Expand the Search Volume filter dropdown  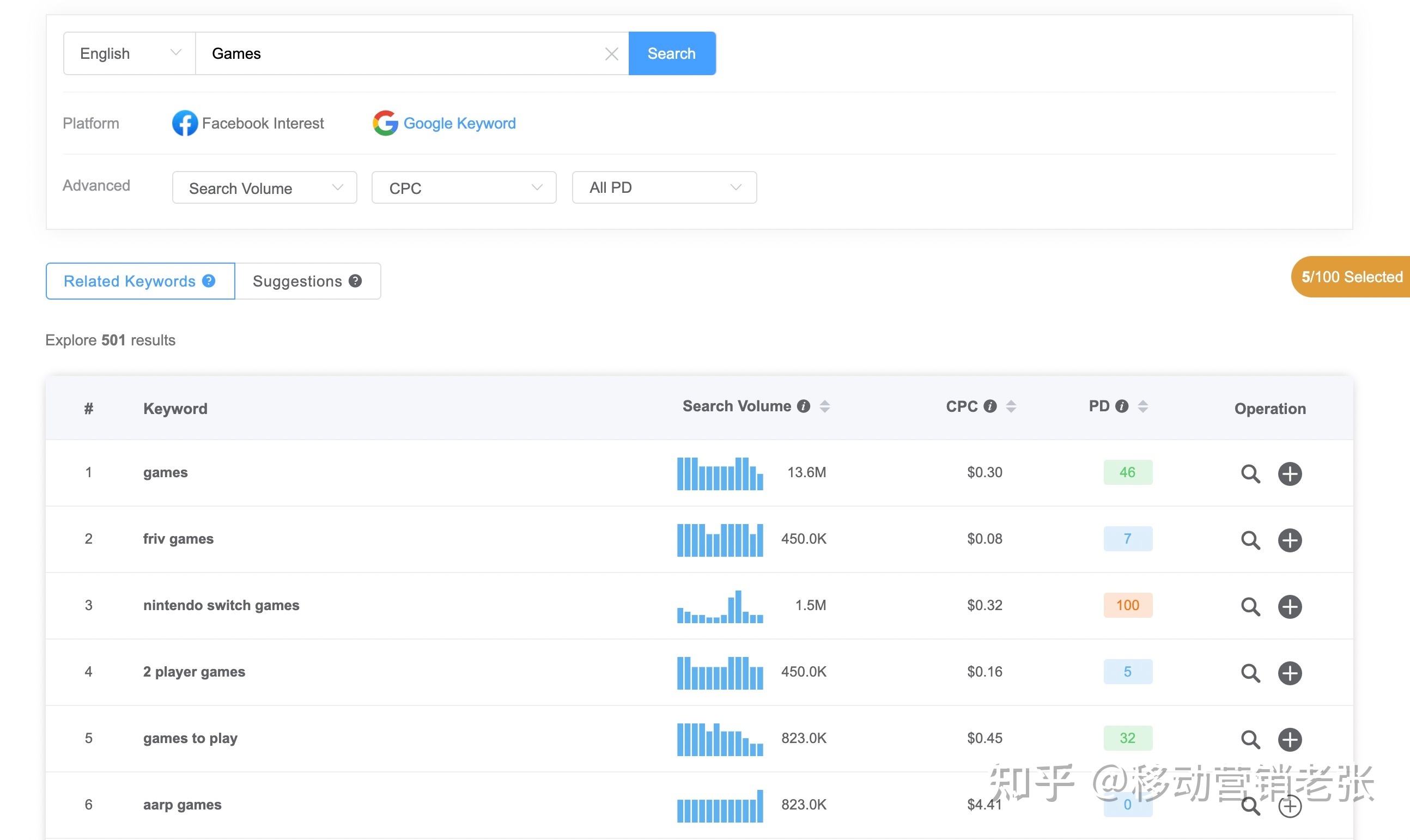point(264,187)
